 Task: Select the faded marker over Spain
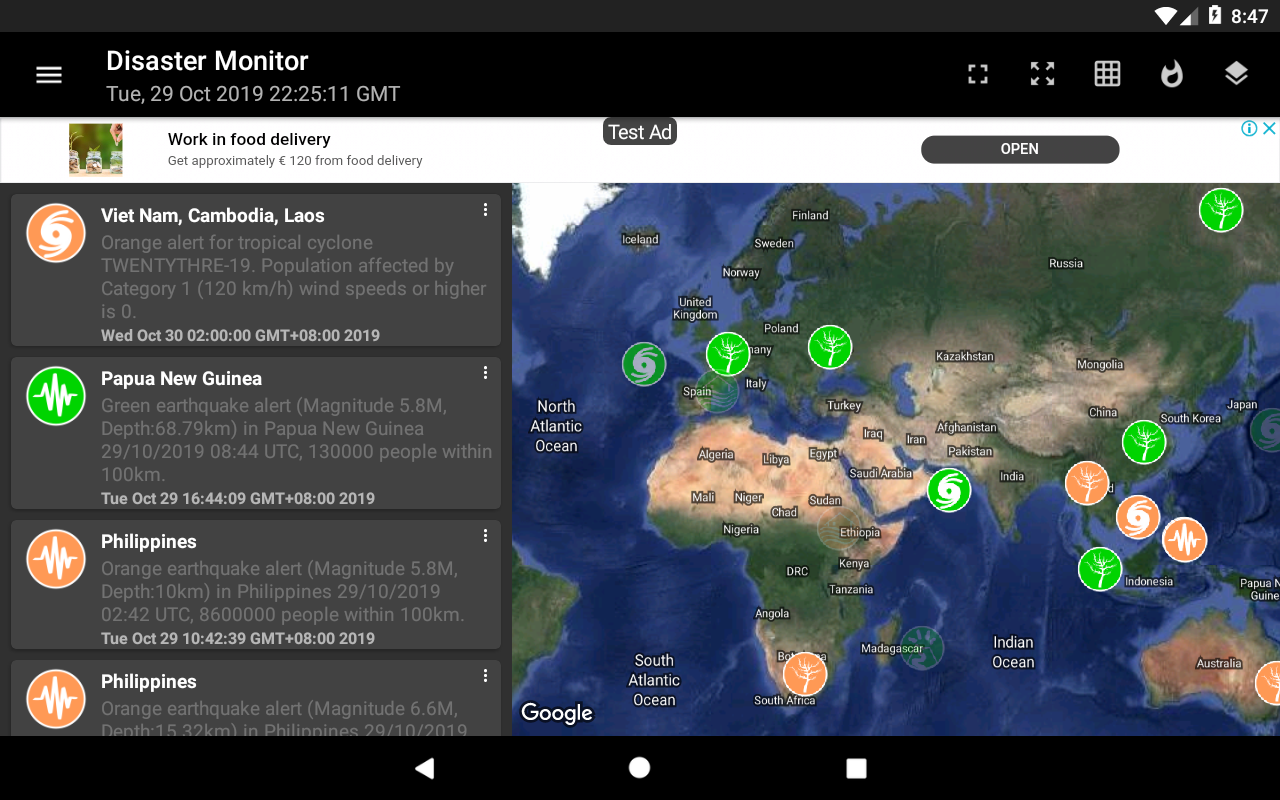click(717, 390)
